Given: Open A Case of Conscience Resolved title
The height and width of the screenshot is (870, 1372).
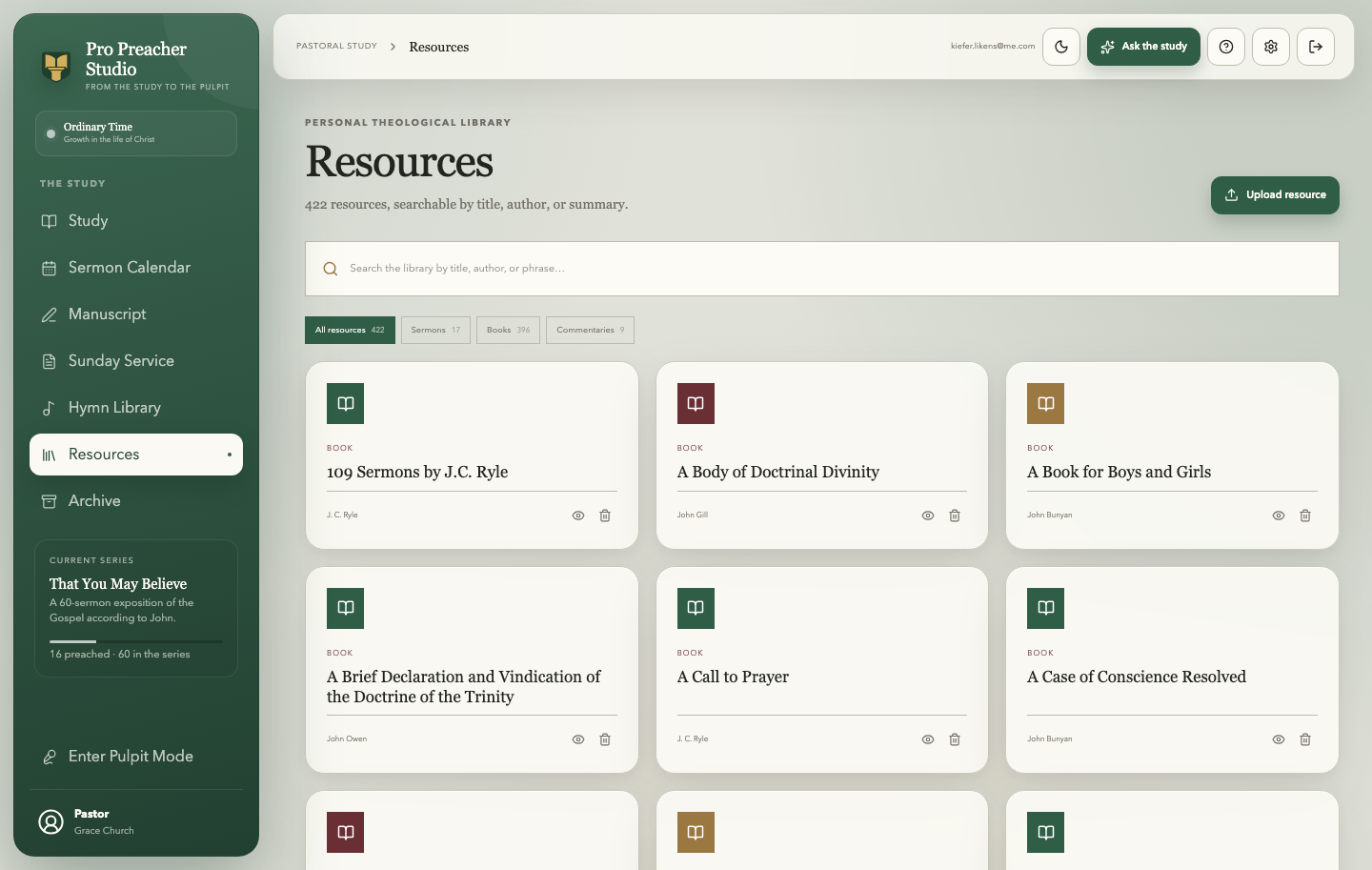Looking at the screenshot, I should point(1137,677).
